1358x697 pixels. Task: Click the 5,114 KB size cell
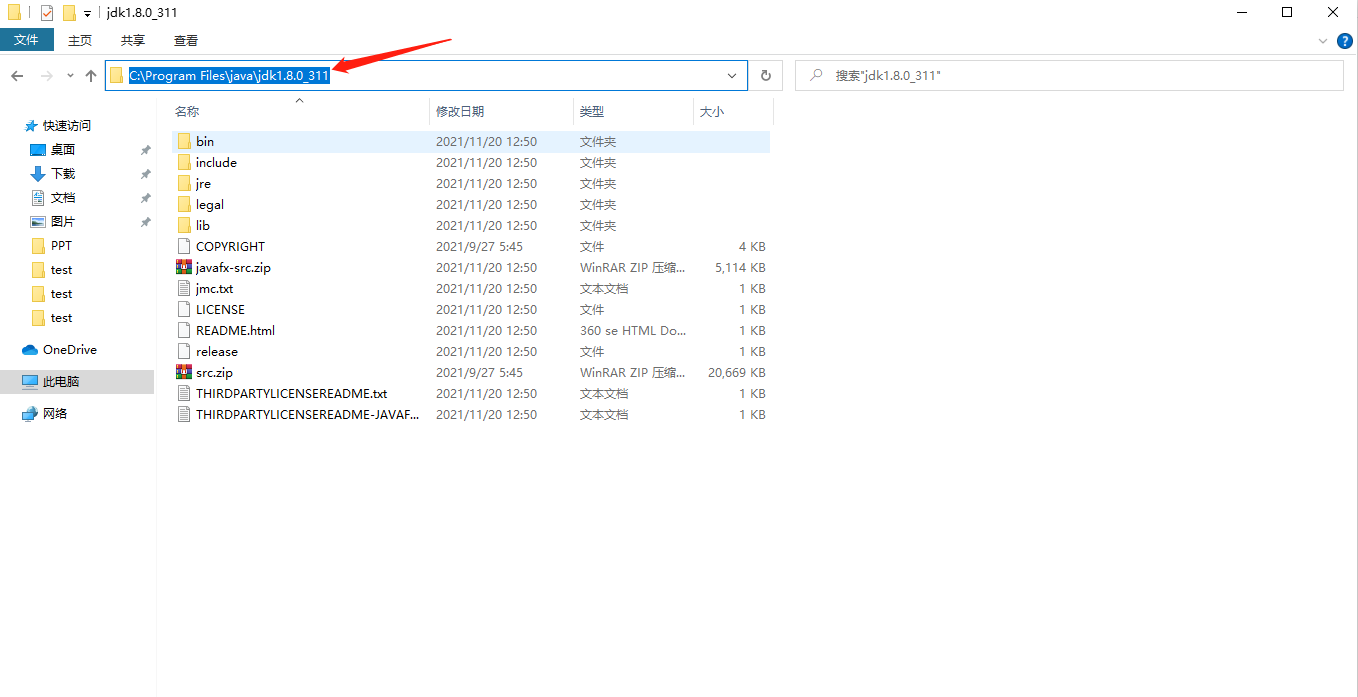coord(740,268)
